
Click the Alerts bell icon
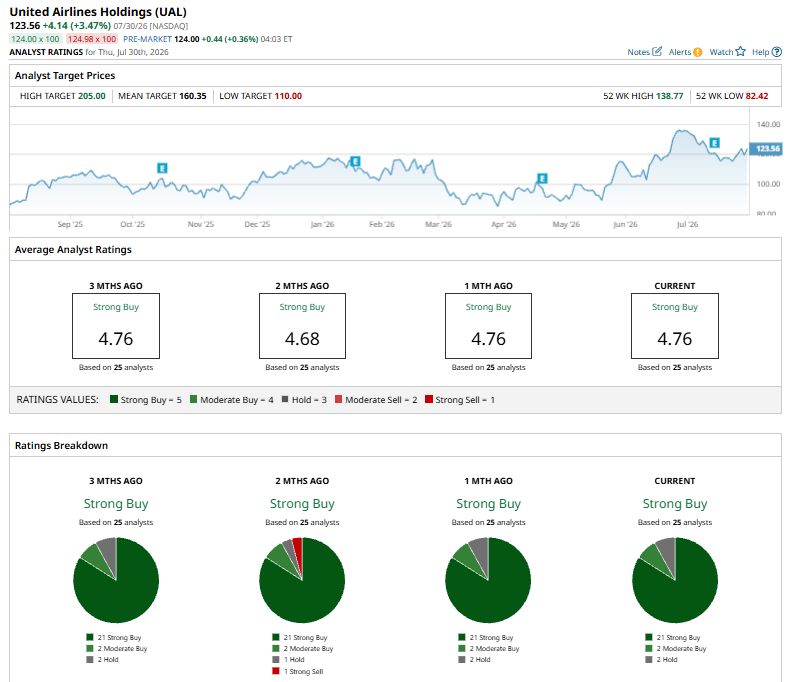pyautogui.click(x=697, y=52)
